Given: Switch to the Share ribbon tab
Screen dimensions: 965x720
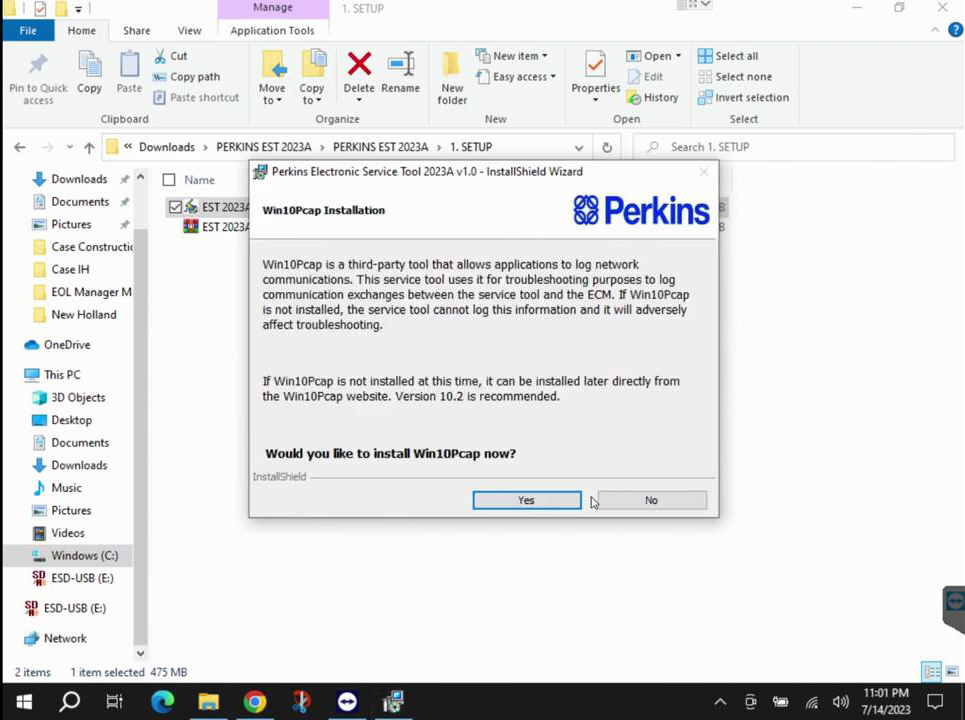Looking at the screenshot, I should coord(137,30).
